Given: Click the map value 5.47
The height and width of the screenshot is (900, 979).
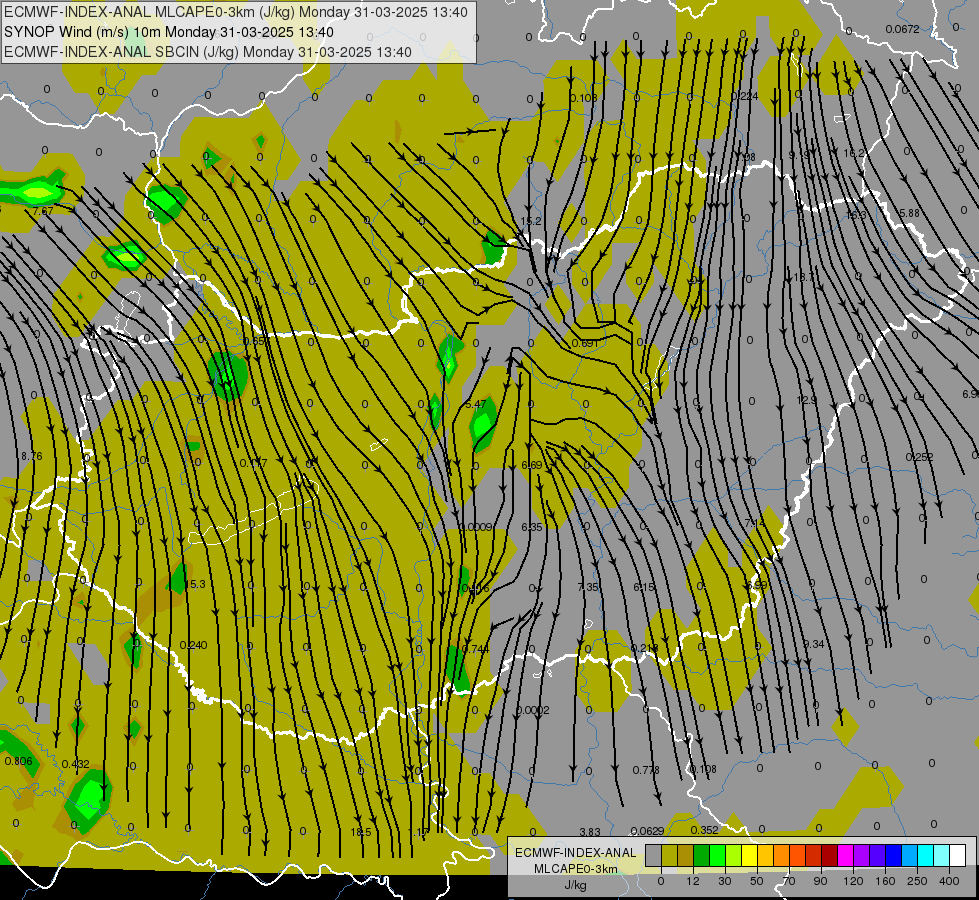Looking at the screenshot, I should (x=476, y=404).
